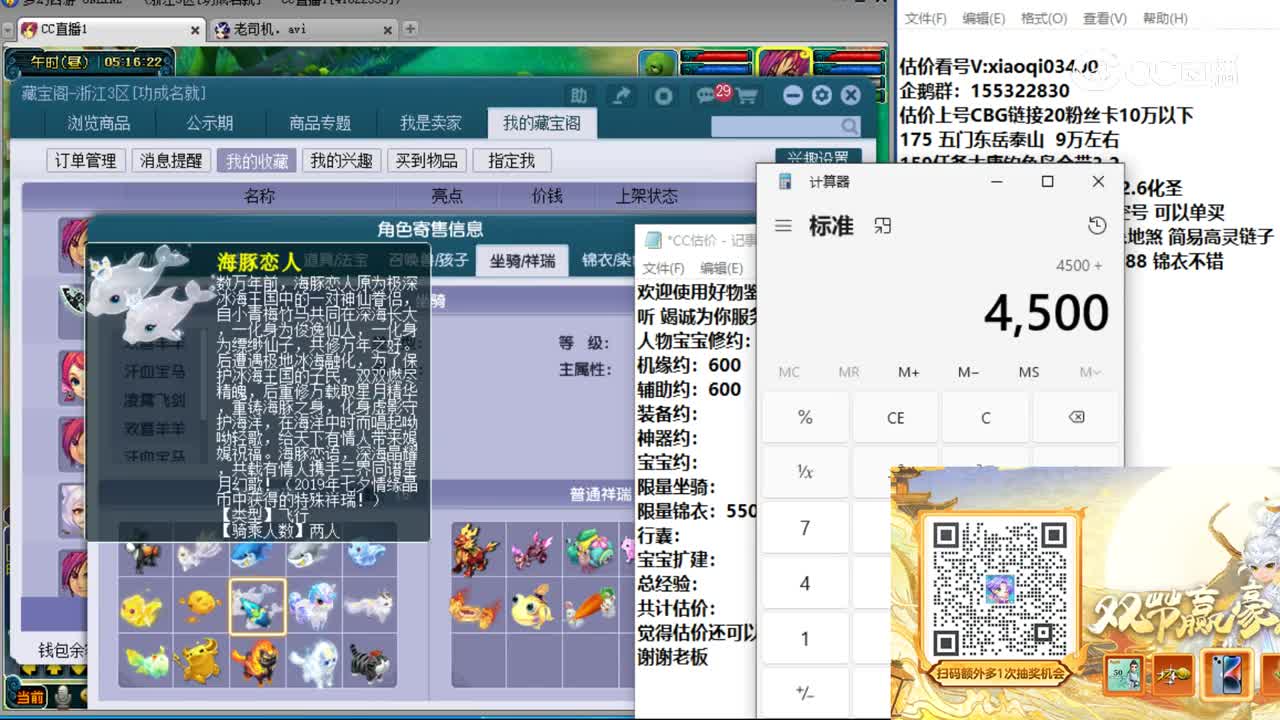This screenshot has width=1280, height=720.
Task: Click the 当前 channel button
Action: pos(30,697)
